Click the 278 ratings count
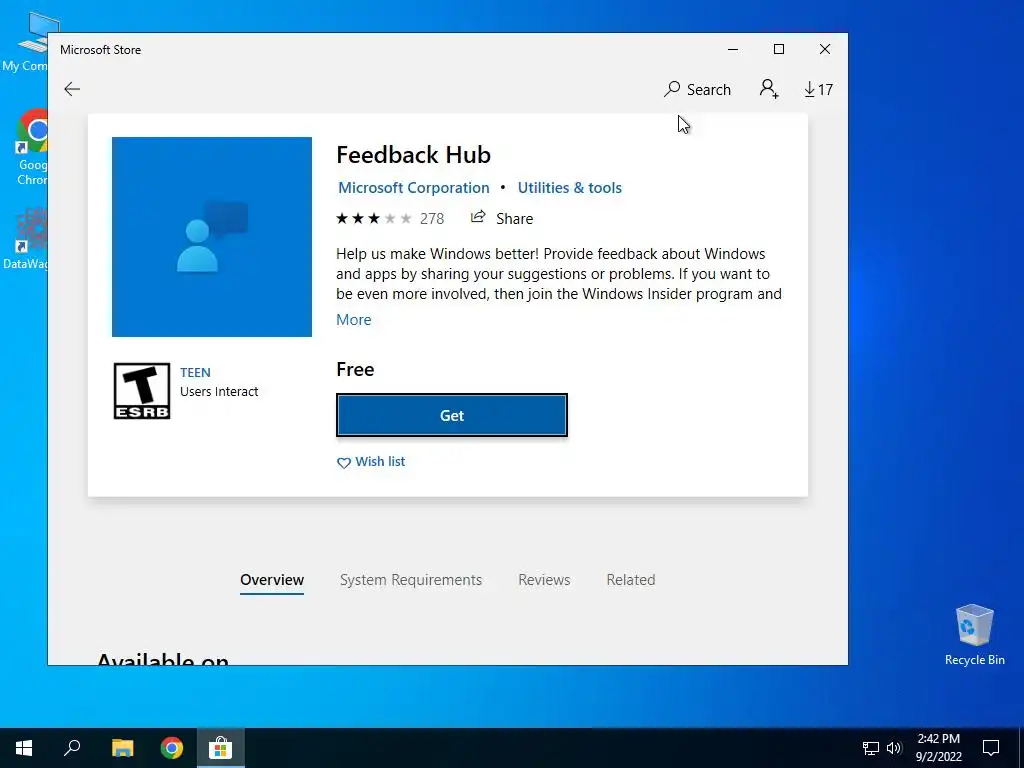The width and height of the screenshot is (1024, 768). pyautogui.click(x=432, y=219)
